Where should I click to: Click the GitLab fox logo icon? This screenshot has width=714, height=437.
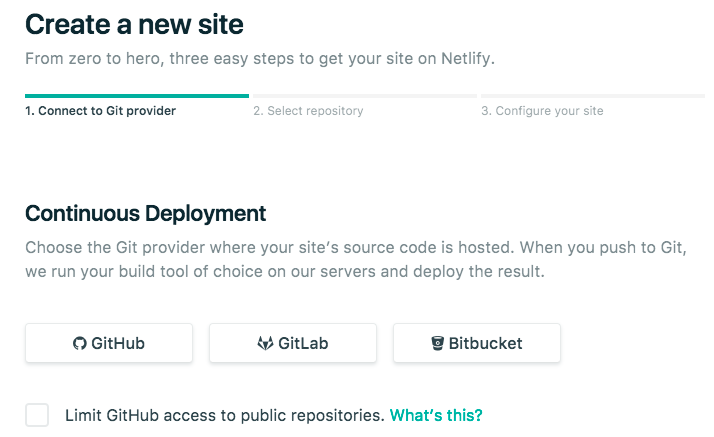(265, 343)
